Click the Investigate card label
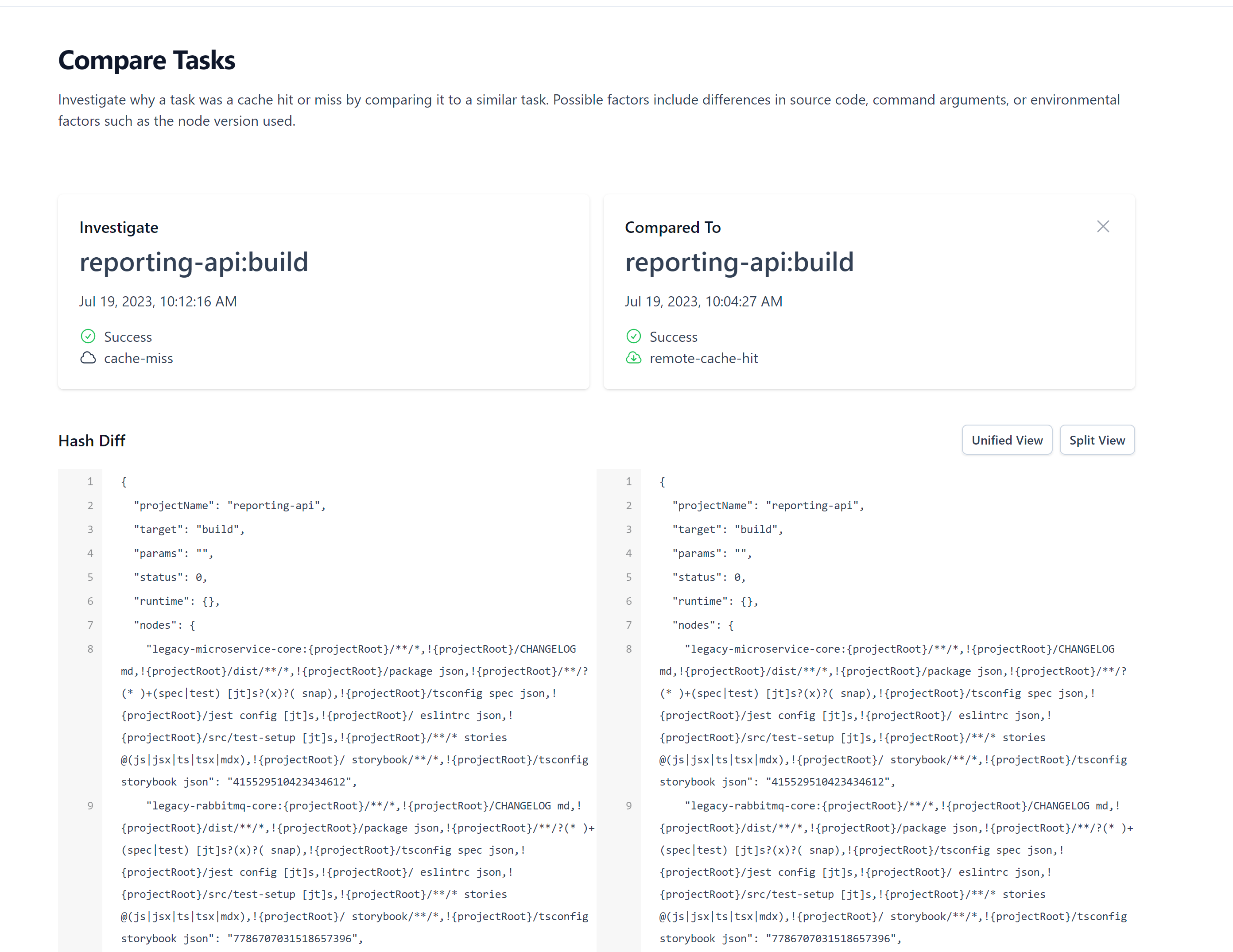The image size is (1233, 952). pos(119,227)
